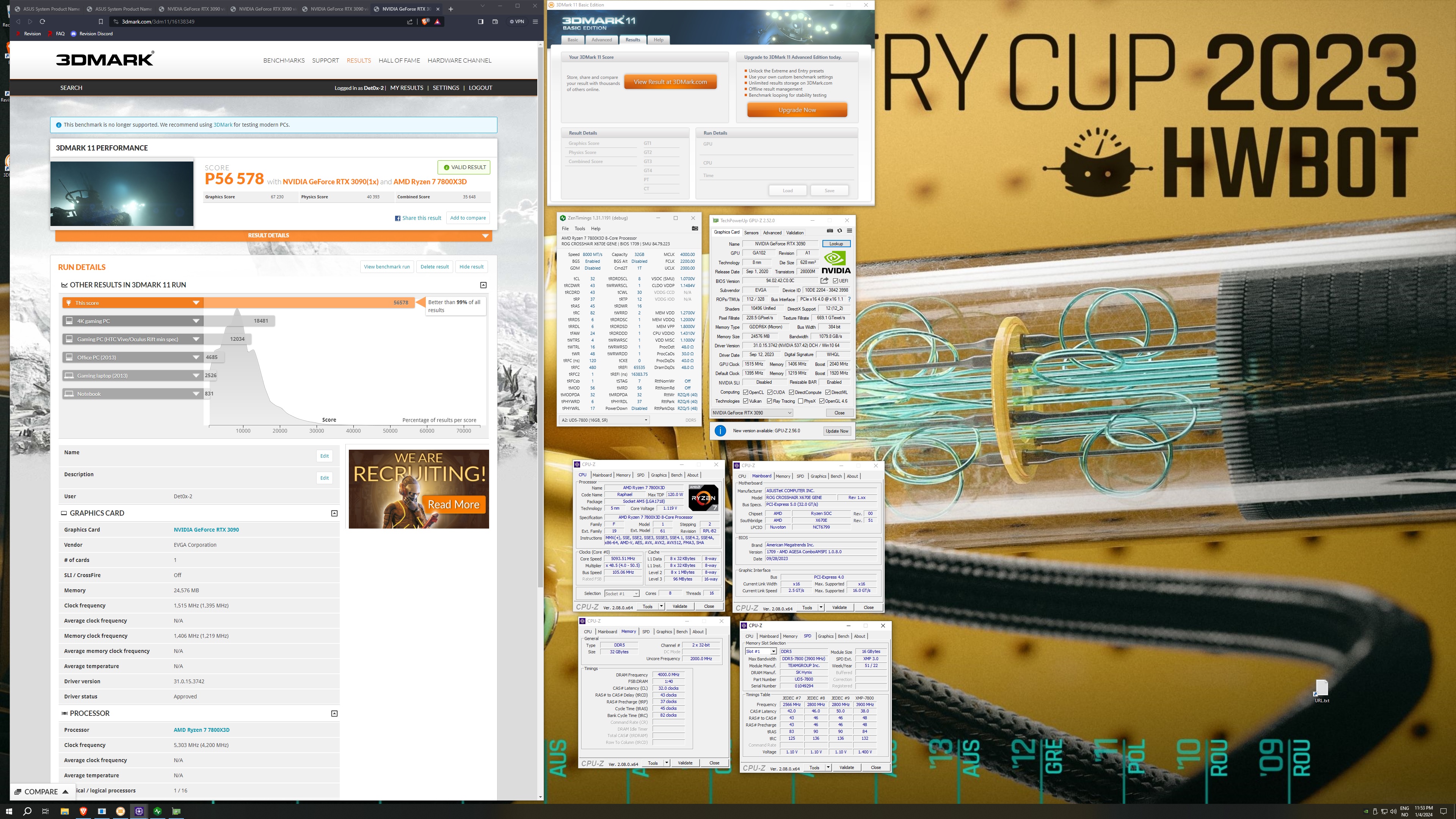This screenshot has width=1456, height=819.
Task: Open Task View on the taskbar
Action: click(x=45, y=811)
